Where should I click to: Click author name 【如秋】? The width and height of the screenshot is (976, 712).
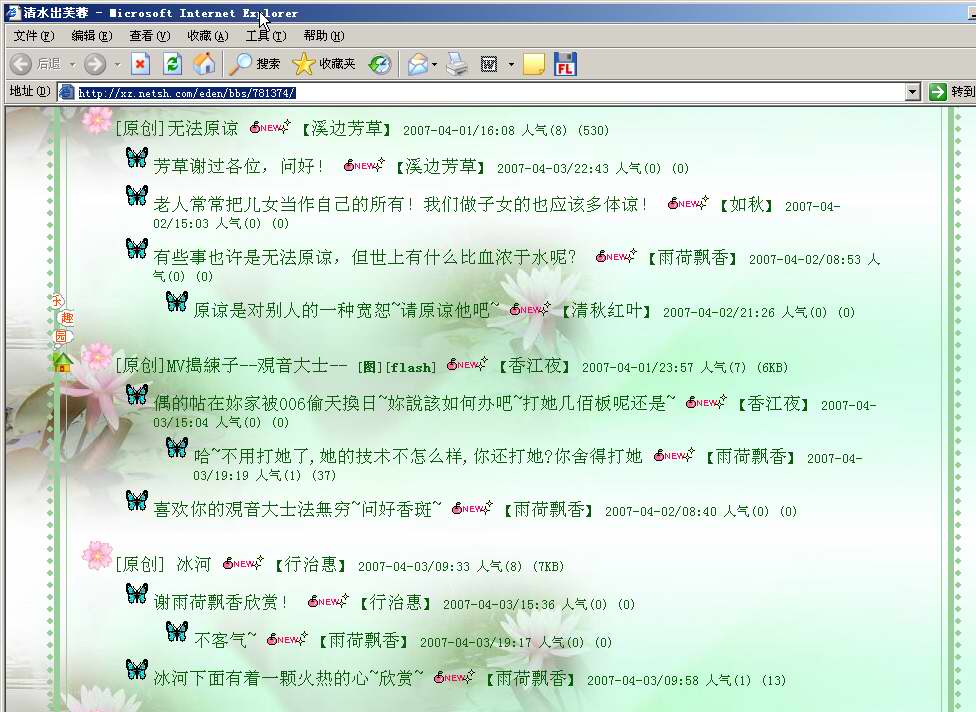pyautogui.click(x=746, y=205)
